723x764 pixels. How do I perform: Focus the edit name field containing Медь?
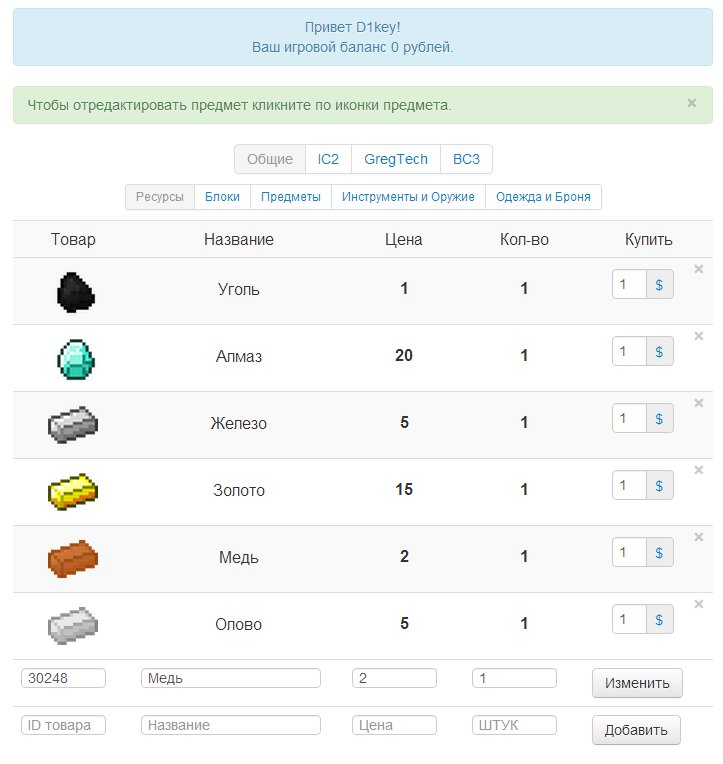pyautogui.click(x=231, y=678)
